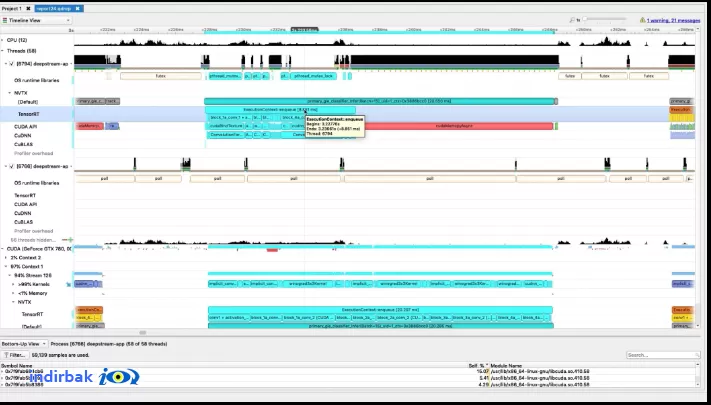Image resolution: width=711 pixels, height=405 pixels.
Task: Click the horizontal timeline scrollbar handle
Action: 142,333
